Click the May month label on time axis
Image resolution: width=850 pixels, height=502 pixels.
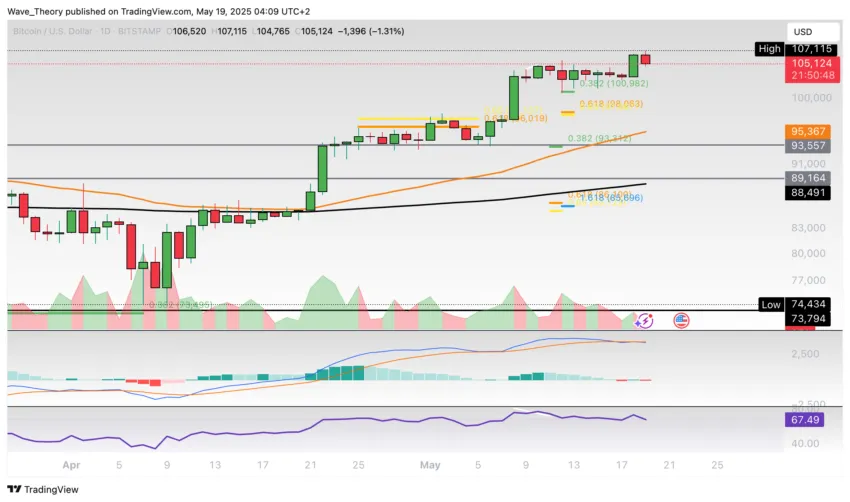pos(430,465)
